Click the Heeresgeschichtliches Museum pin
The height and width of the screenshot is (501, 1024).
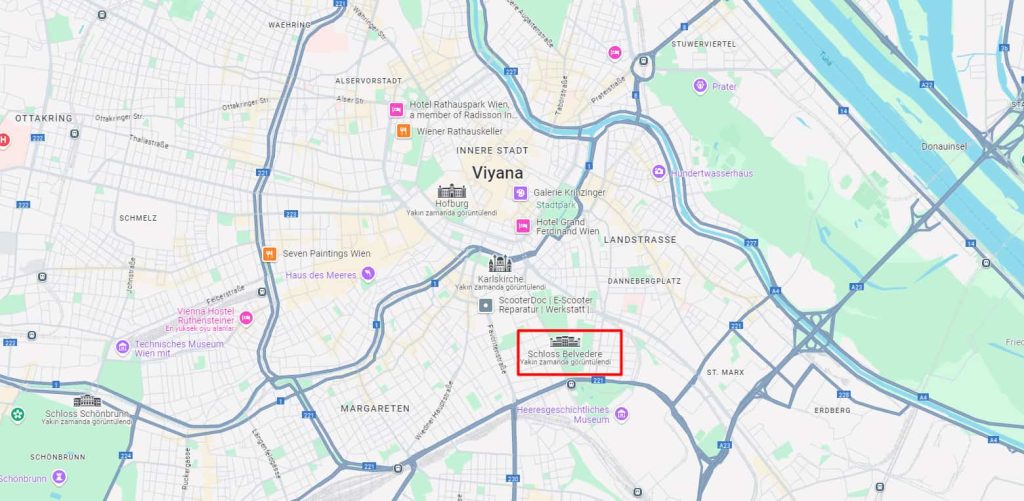click(x=621, y=413)
